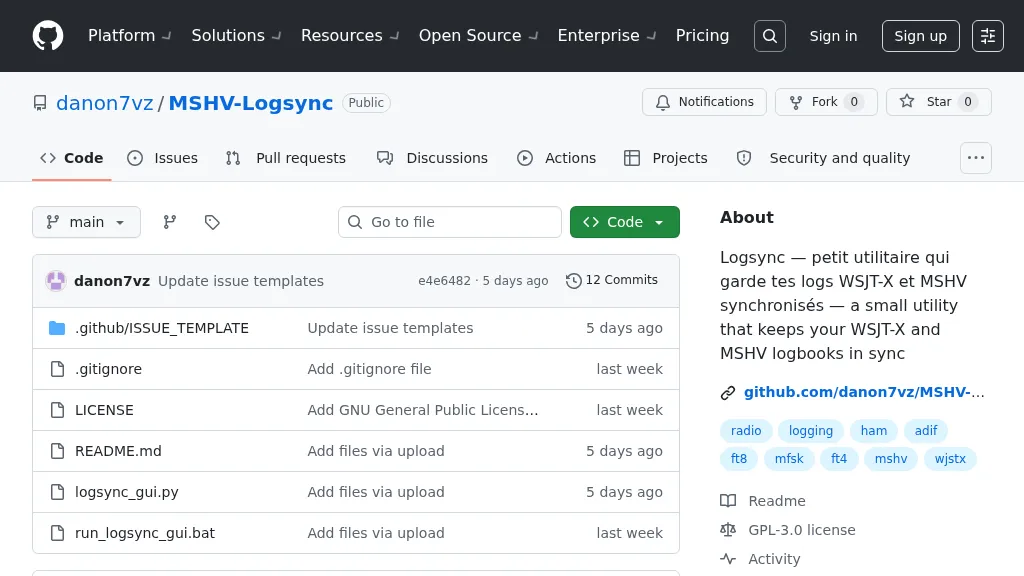Click the radio topic tag
Viewport: 1024px width, 576px height.
(746, 431)
